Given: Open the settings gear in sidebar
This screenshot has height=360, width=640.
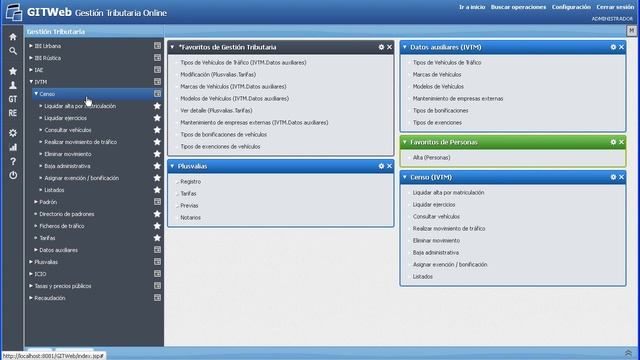Looking at the screenshot, I should coord(13,133).
